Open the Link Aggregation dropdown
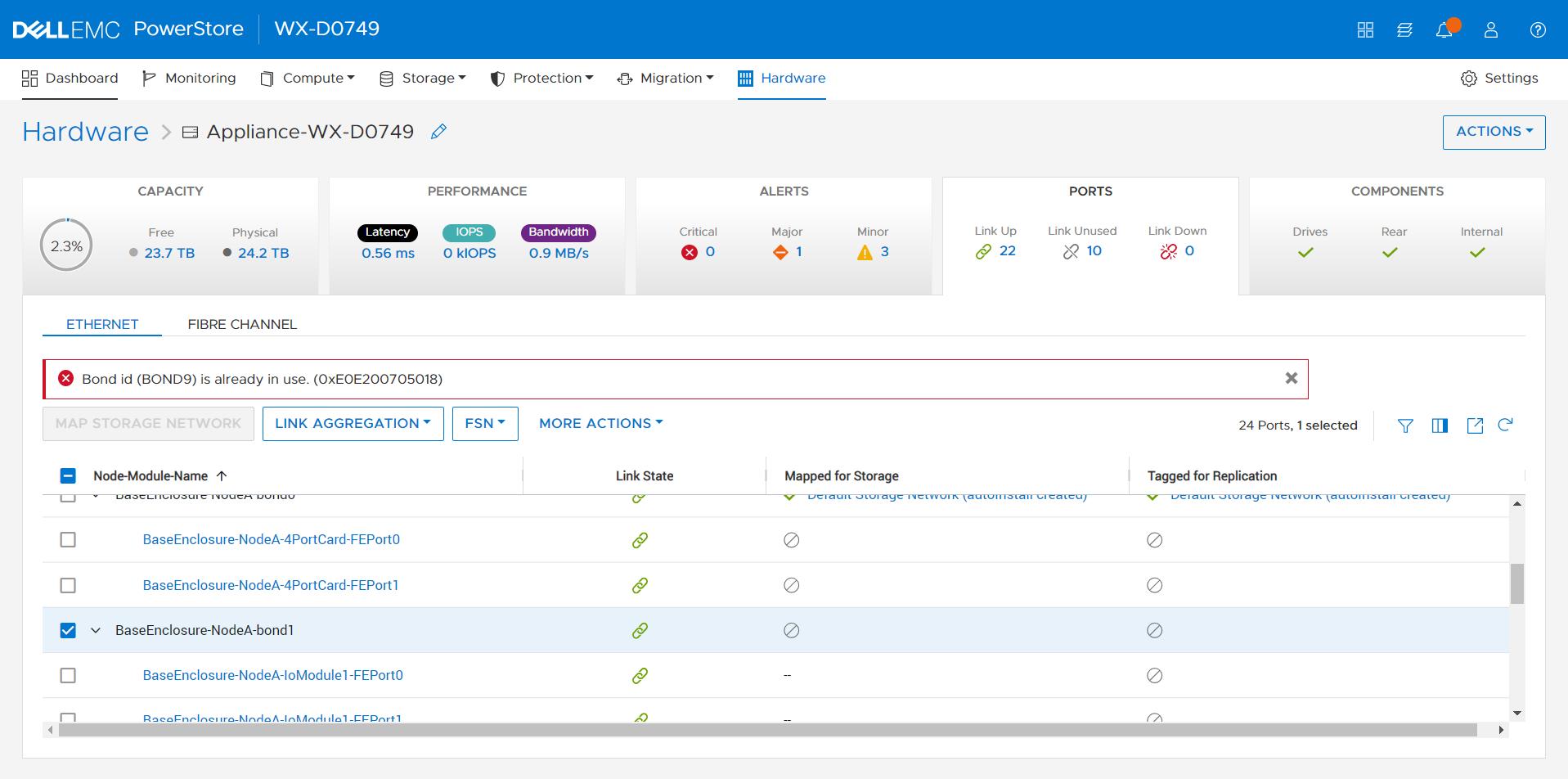This screenshot has height=779, width=1568. pos(353,424)
